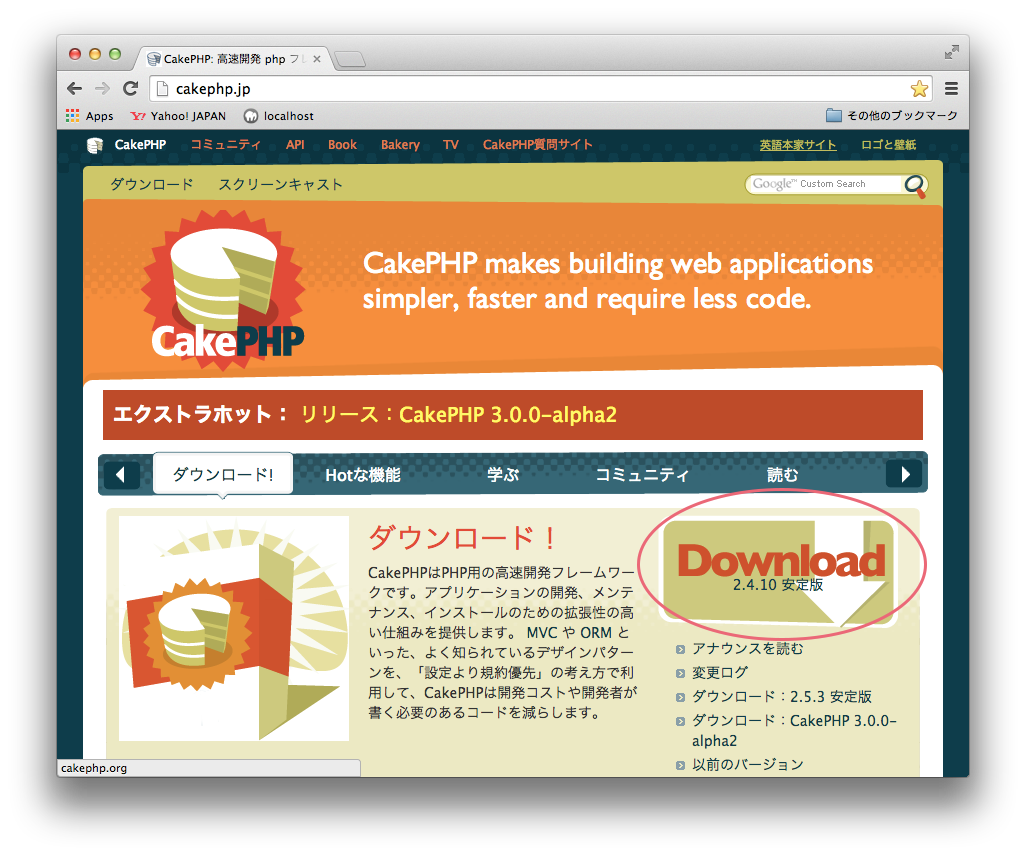Click the tab favicon of CakePHP tab
The height and width of the screenshot is (856, 1026).
click(x=154, y=59)
